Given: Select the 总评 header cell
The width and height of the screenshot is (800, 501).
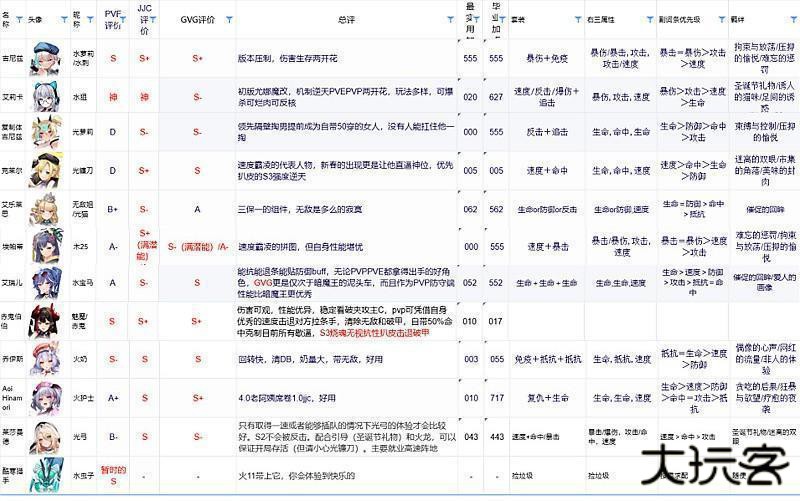Looking at the screenshot, I should coord(347,19).
